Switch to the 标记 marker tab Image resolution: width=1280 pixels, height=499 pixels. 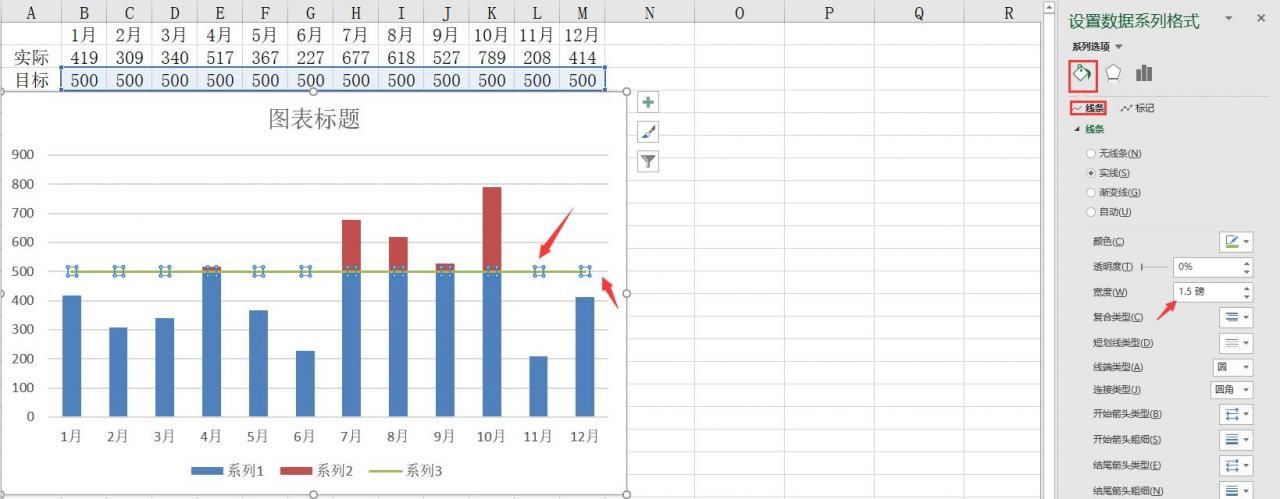1138,108
